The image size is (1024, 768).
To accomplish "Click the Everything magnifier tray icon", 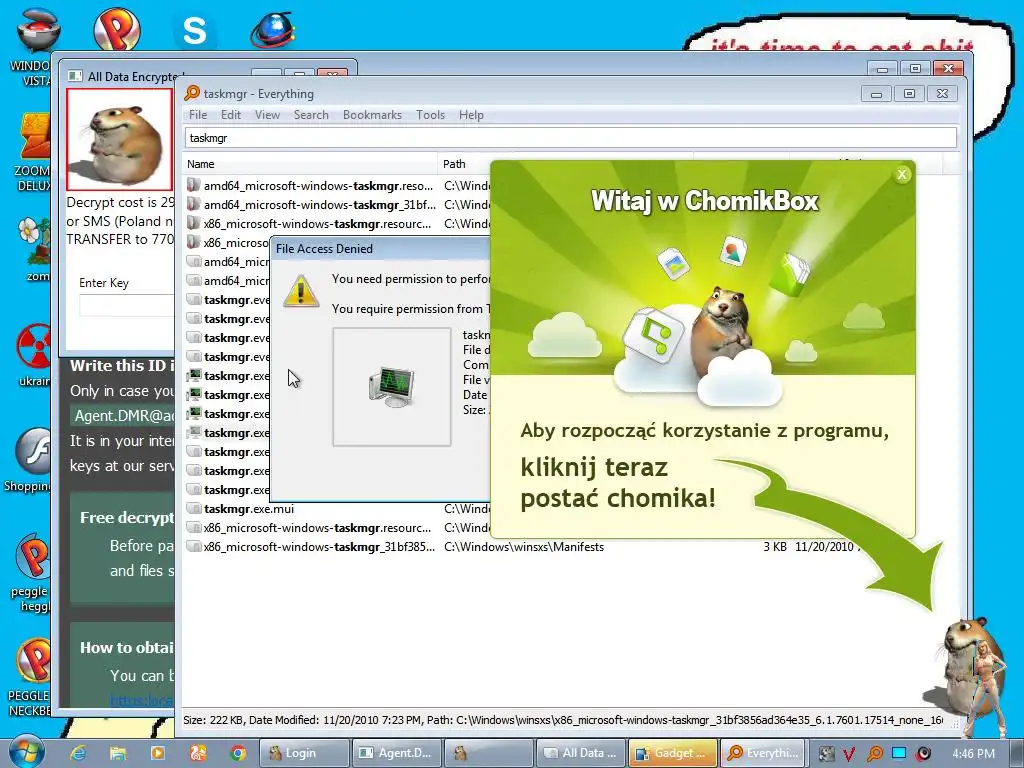I will [x=874, y=754].
